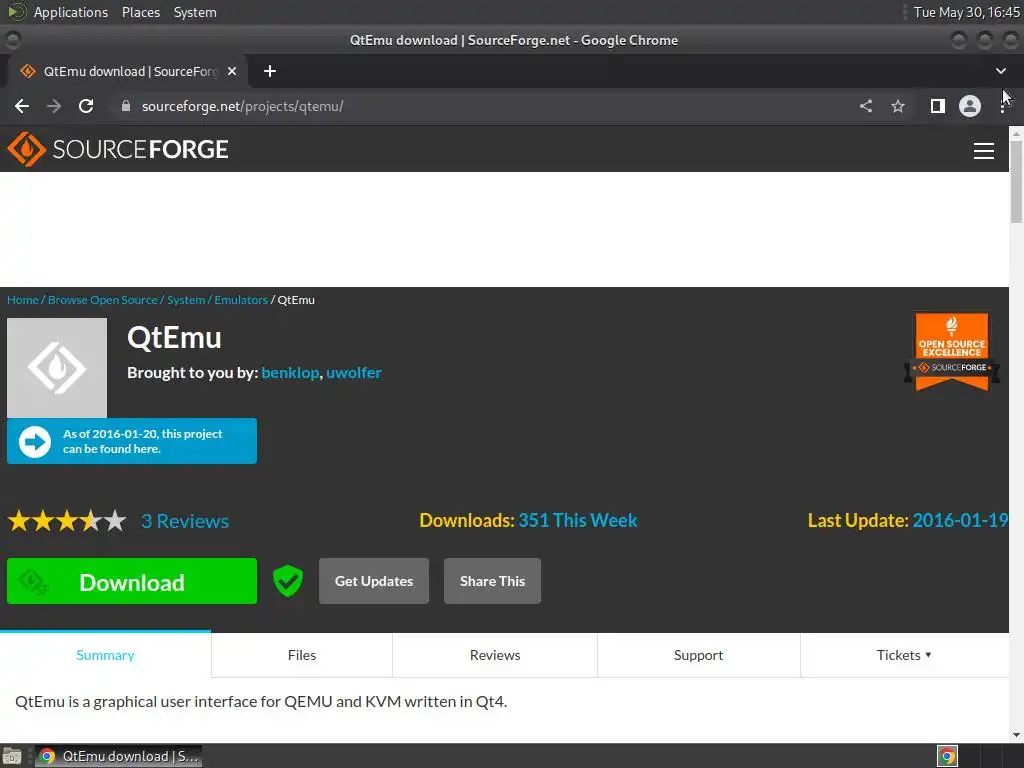The height and width of the screenshot is (768, 1024).
Task: Click the Get Updates button
Action: (x=374, y=581)
